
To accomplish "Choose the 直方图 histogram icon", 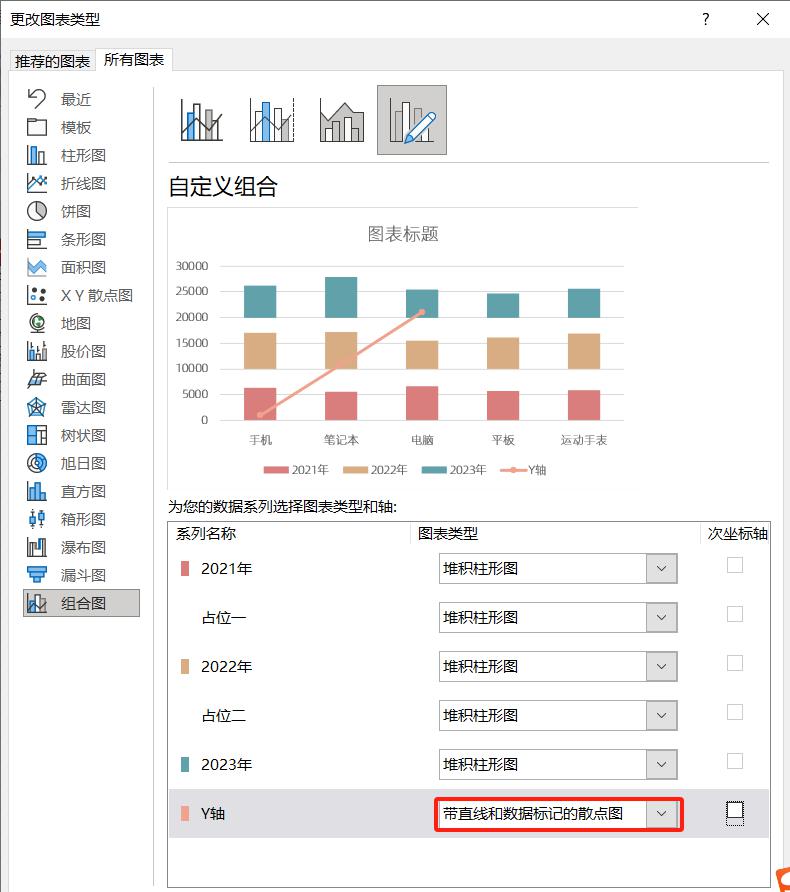I will pyautogui.click(x=37, y=491).
